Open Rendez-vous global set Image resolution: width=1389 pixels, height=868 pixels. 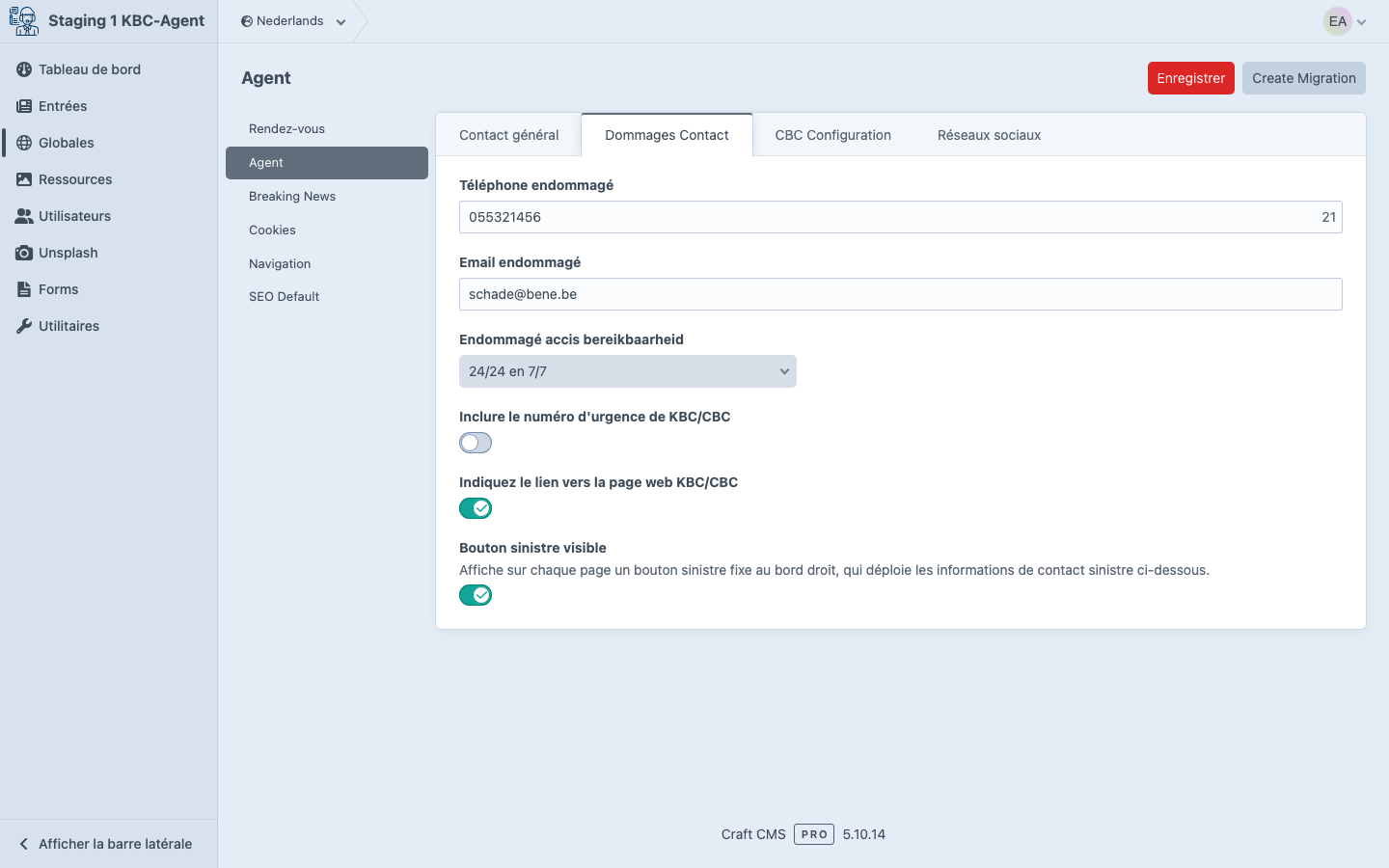click(327, 129)
